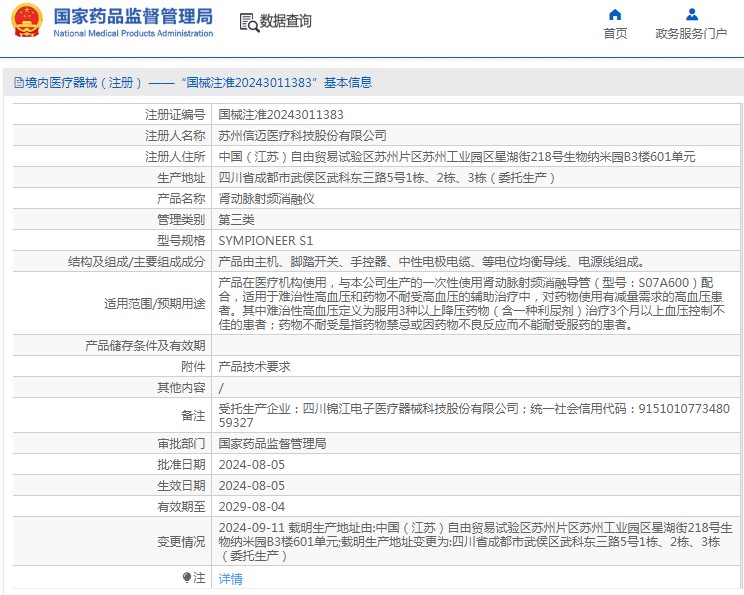Click the 注册人住所 address value
Image resolution: width=744 pixels, height=595 pixels.
pyautogui.click(x=457, y=157)
